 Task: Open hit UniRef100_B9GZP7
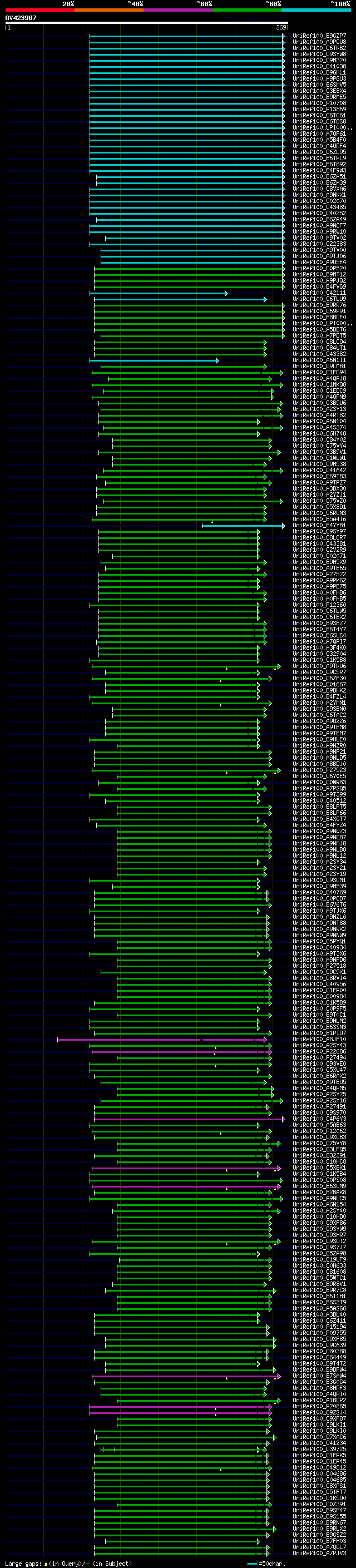(x=319, y=36)
